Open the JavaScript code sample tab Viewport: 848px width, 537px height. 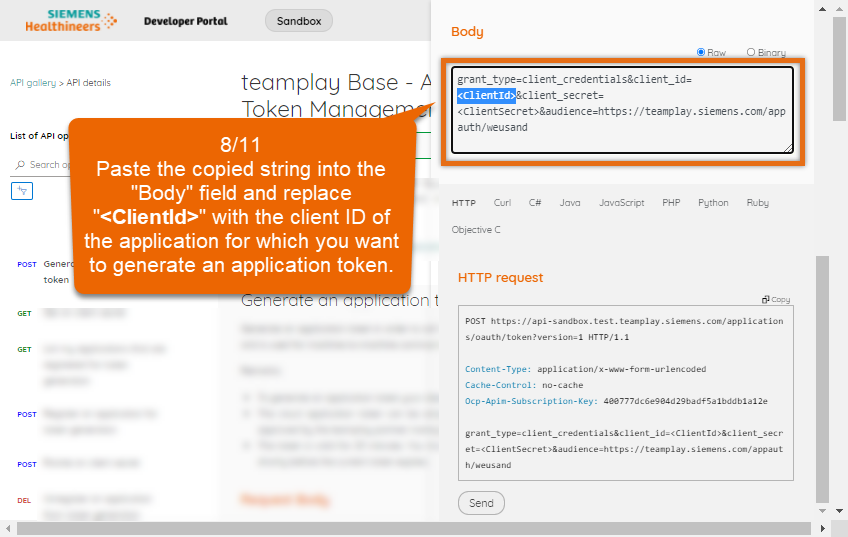[x=621, y=203]
